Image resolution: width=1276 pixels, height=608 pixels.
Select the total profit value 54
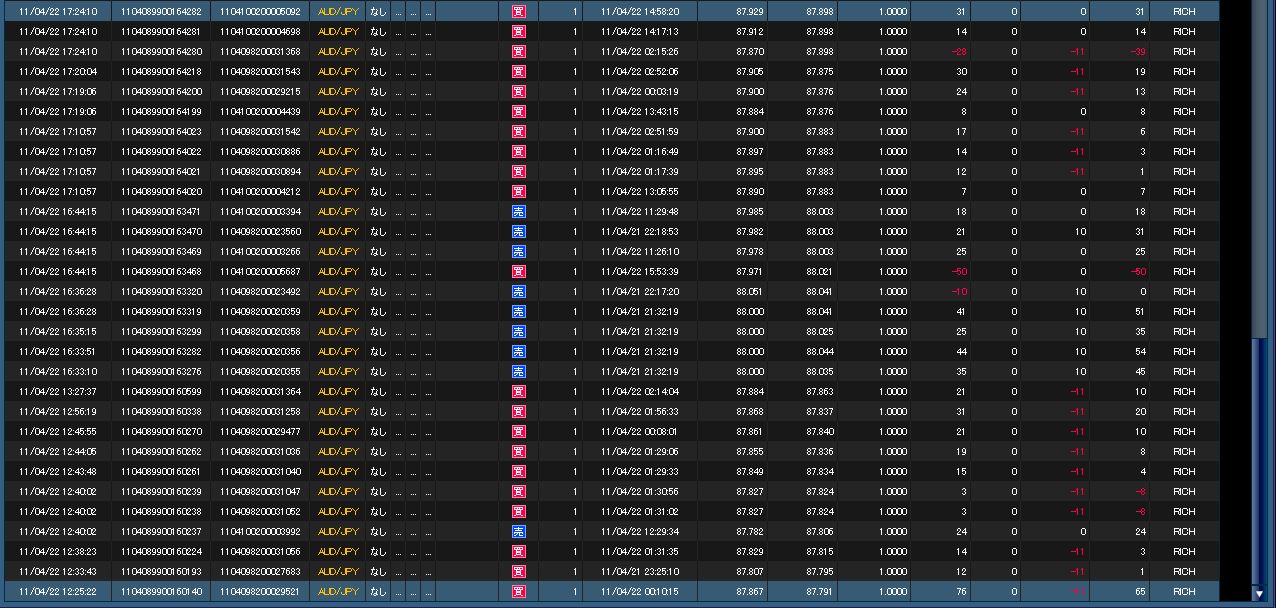(1140, 352)
